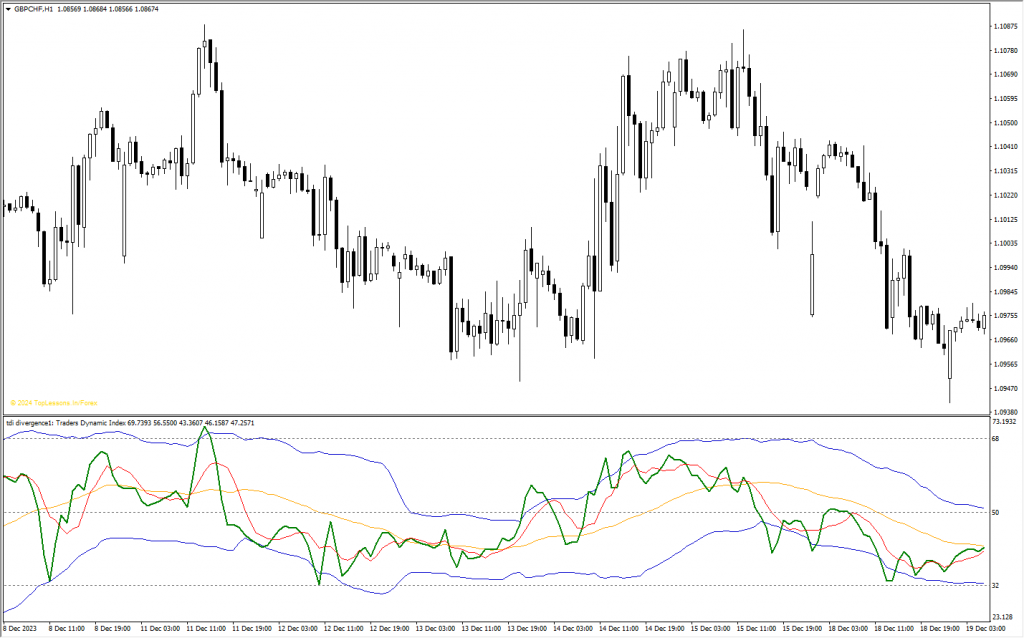Image resolution: width=1024 pixels, height=638 pixels.
Task: Click the 50 level on indicator scale
Action: (x=995, y=513)
